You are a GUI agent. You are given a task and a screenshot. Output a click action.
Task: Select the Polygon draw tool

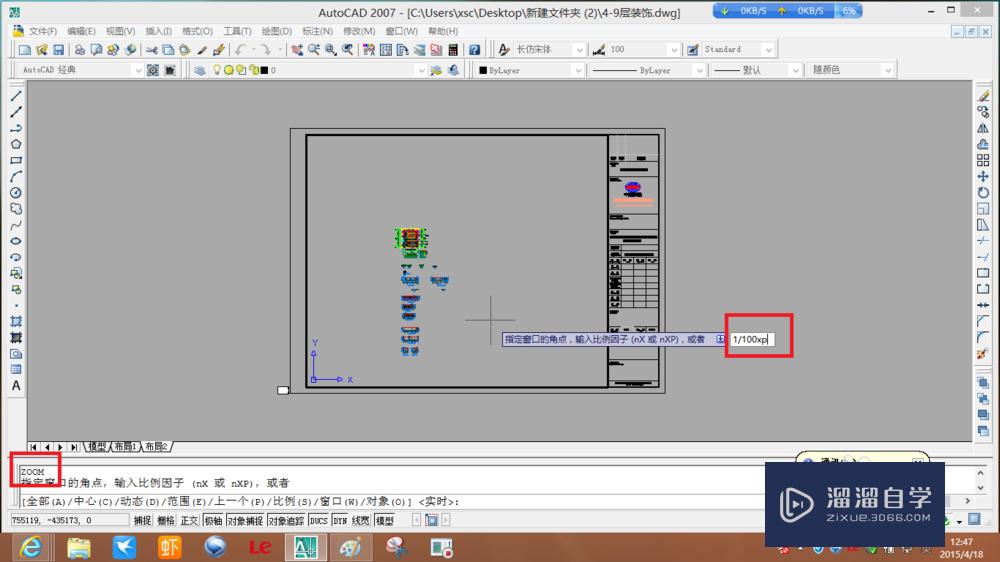[x=16, y=144]
